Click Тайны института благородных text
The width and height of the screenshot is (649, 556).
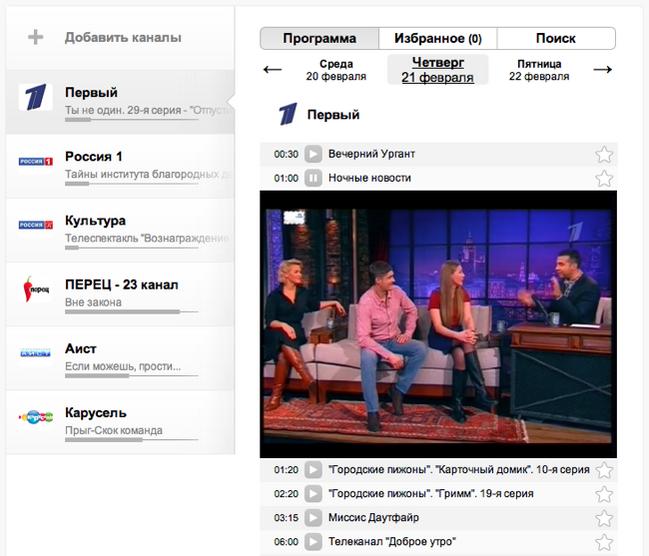tap(149, 174)
